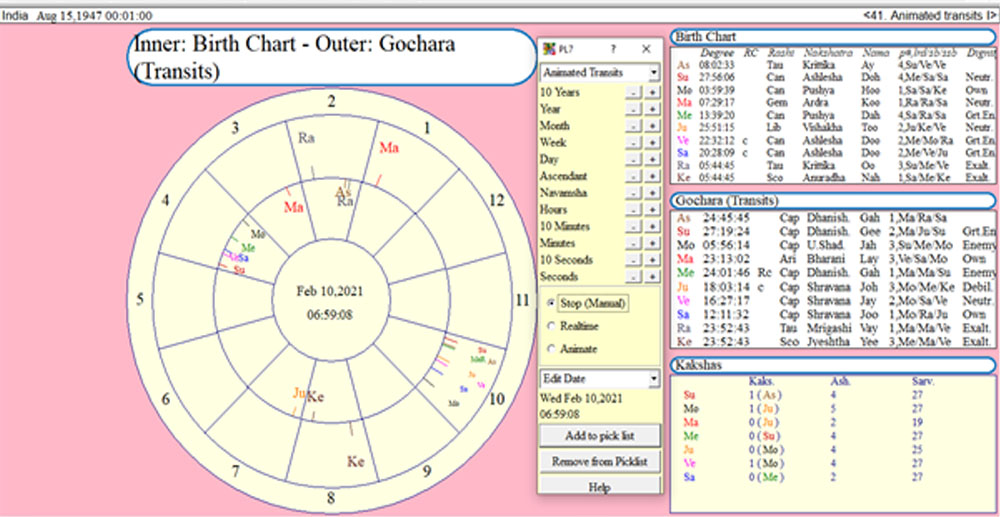Click the PL7 app icon in the dialog title bar

pos(547,49)
